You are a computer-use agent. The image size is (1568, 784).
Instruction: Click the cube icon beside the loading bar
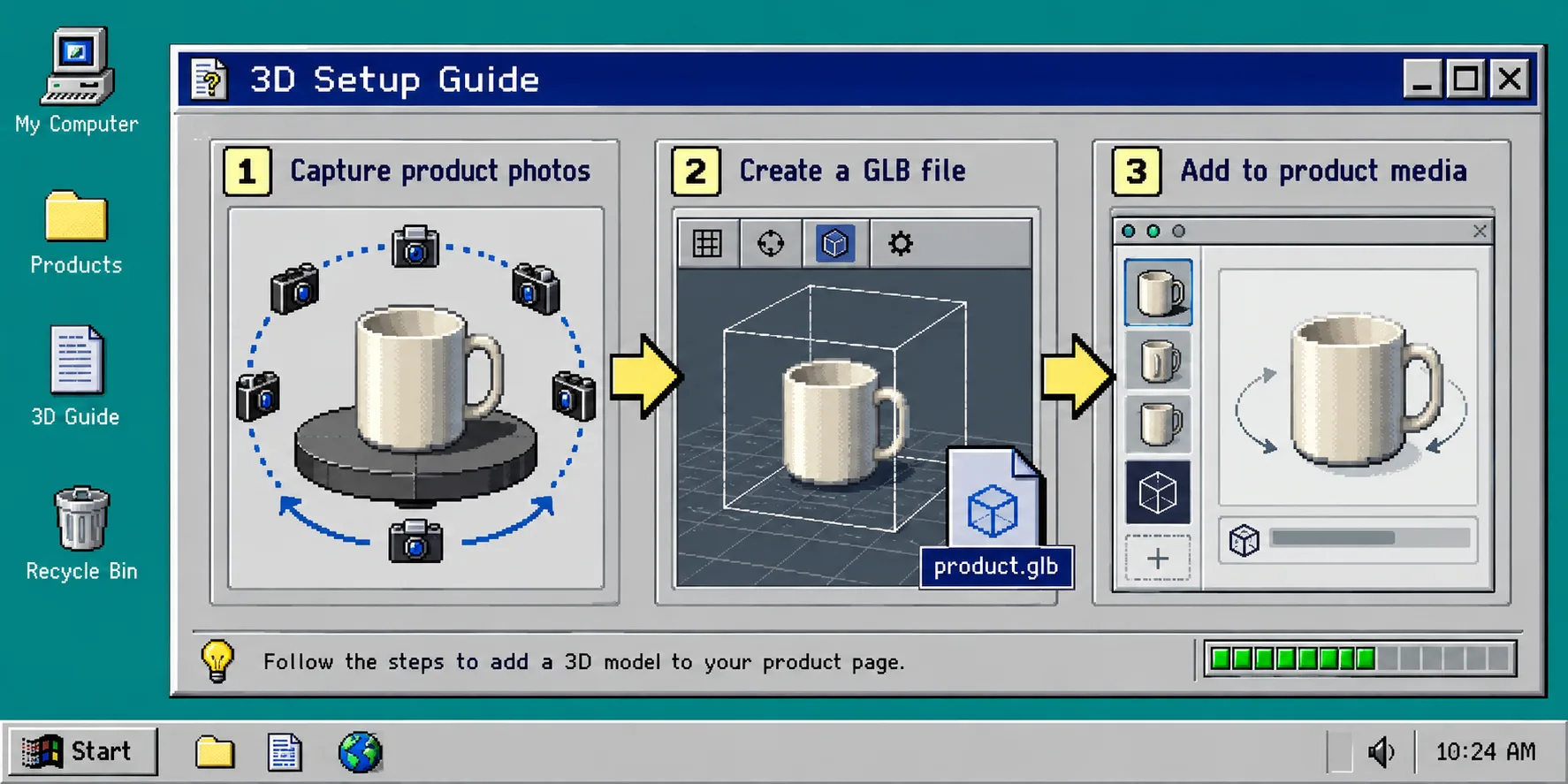click(1244, 540)
